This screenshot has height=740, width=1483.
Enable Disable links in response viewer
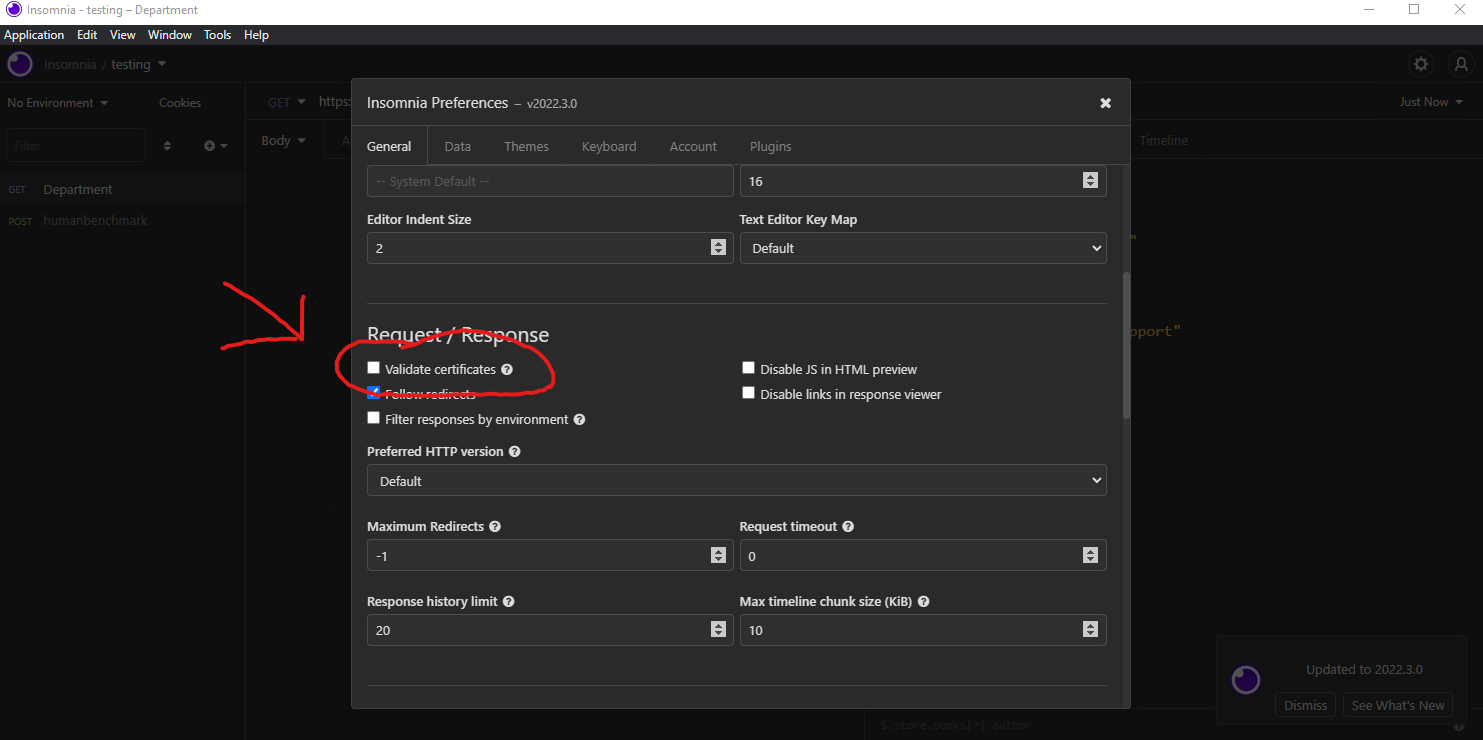[748, 393]
